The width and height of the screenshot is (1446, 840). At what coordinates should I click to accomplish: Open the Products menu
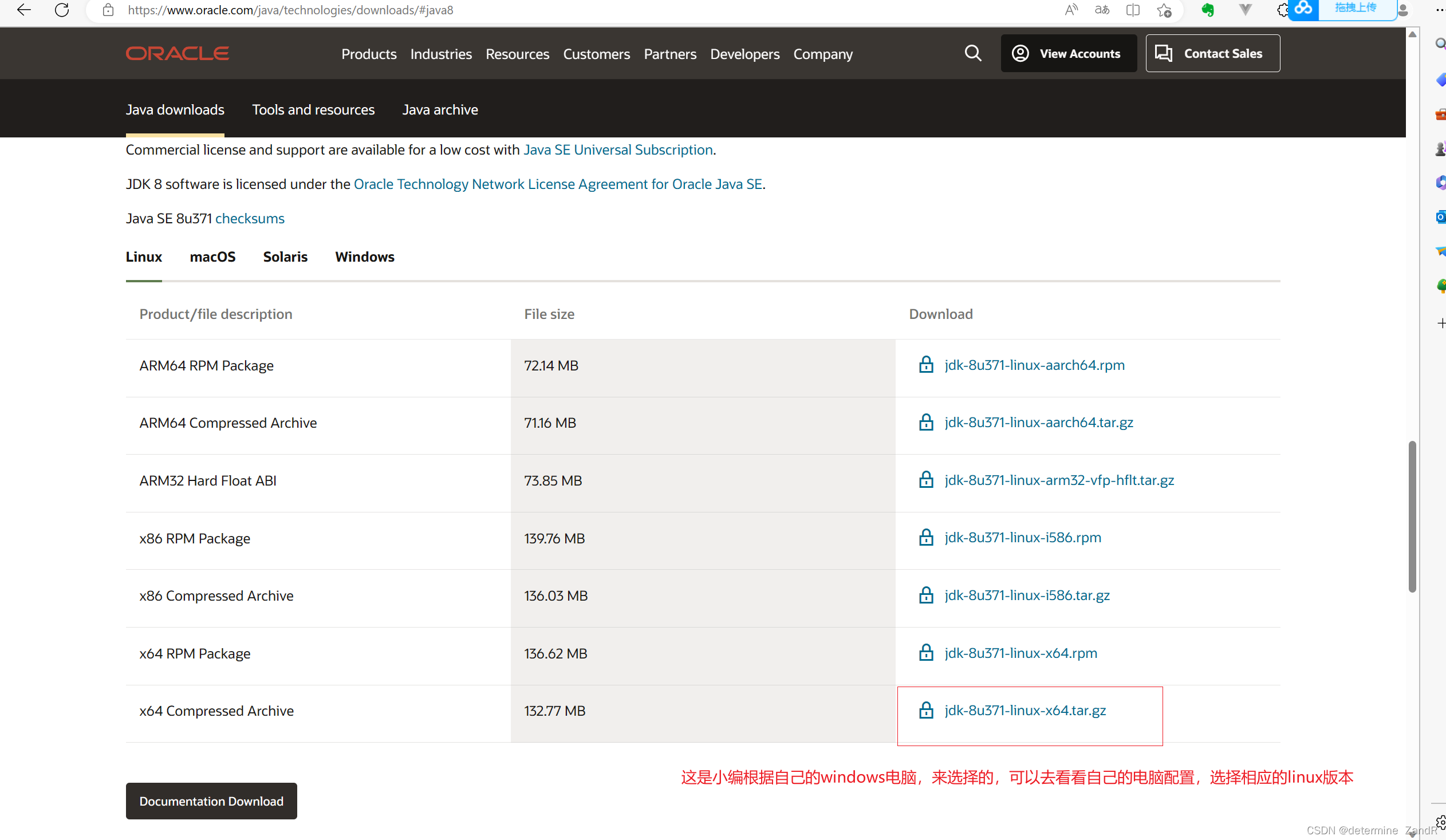[369, 54]
